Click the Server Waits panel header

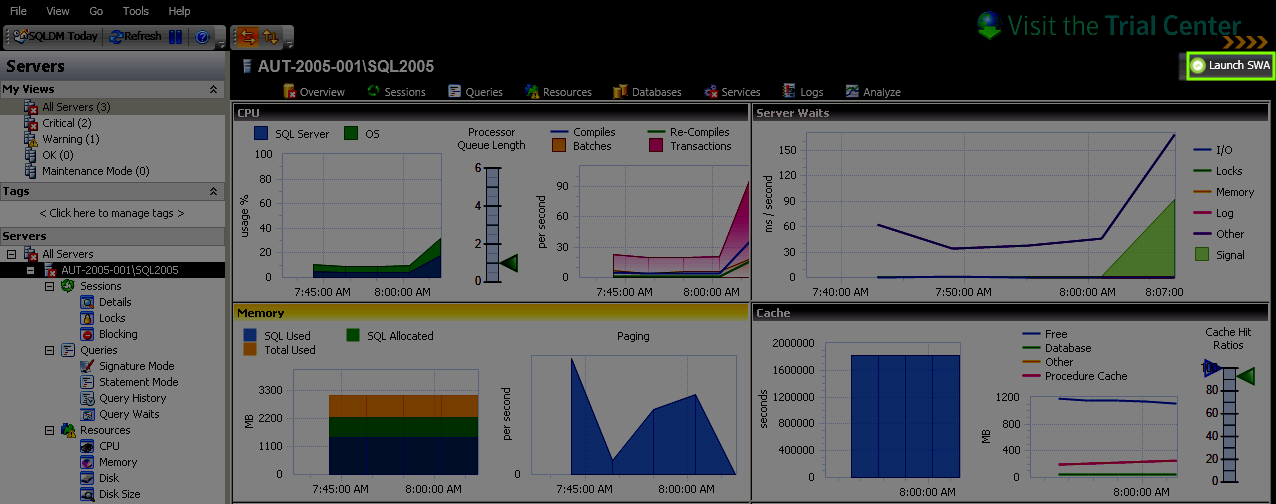1012,113
